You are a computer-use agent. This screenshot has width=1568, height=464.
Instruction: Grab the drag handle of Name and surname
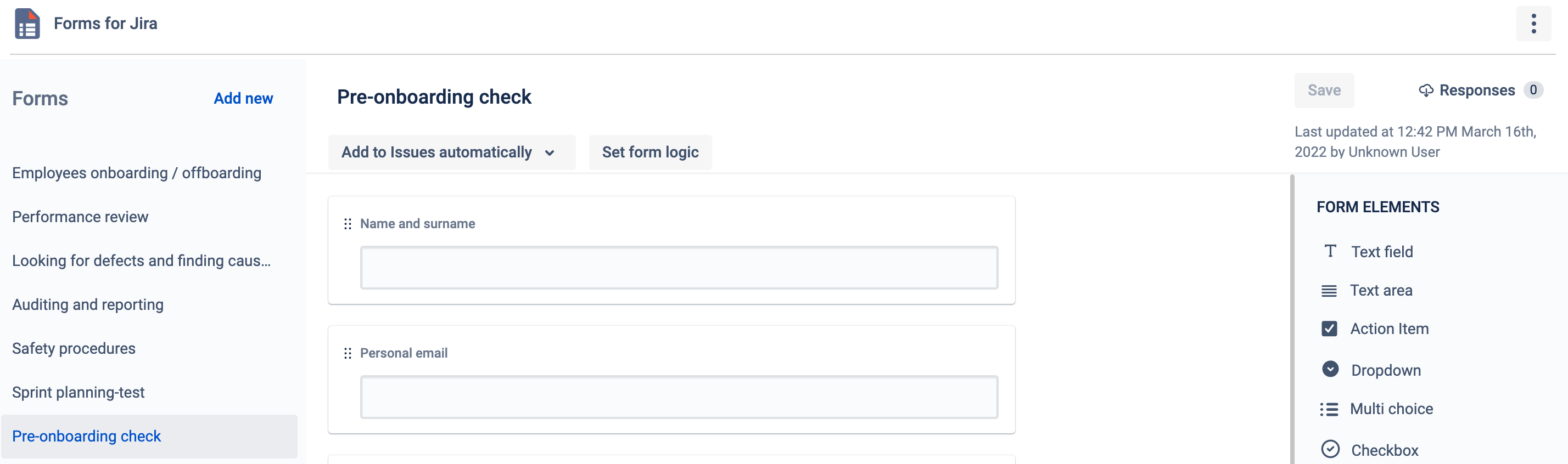click(348, 224)
